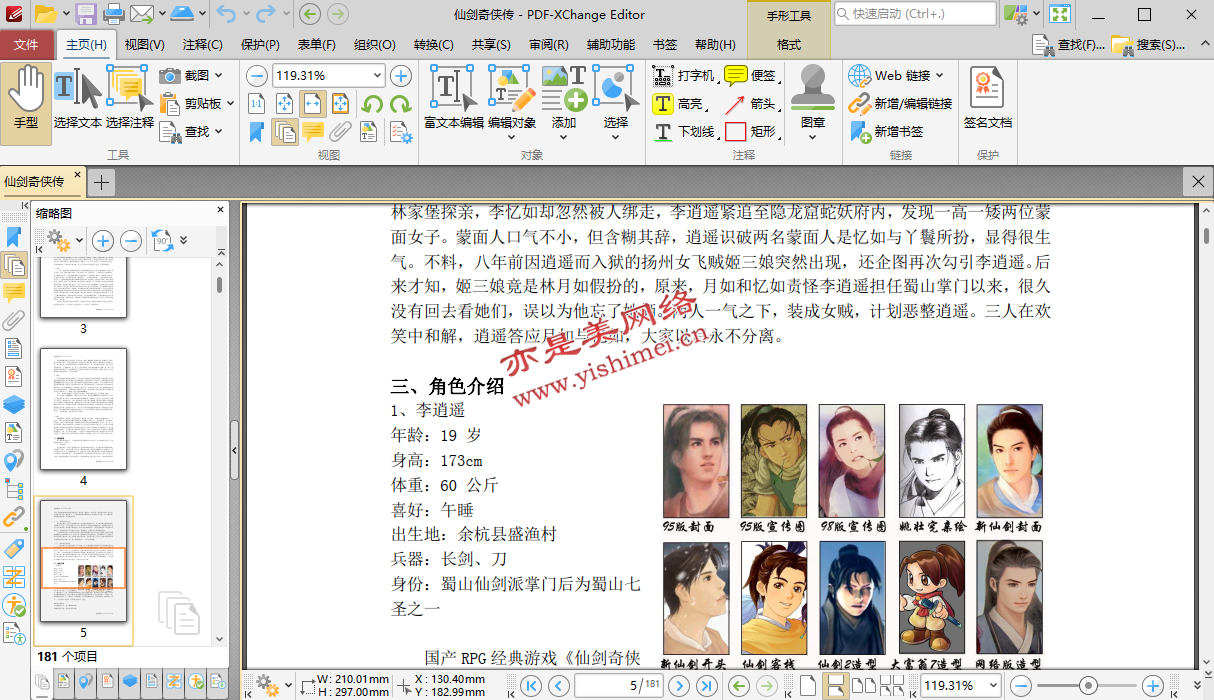Print the document from the quick toolbar
The image size is (1214, 700).
(x=114, y=14)
